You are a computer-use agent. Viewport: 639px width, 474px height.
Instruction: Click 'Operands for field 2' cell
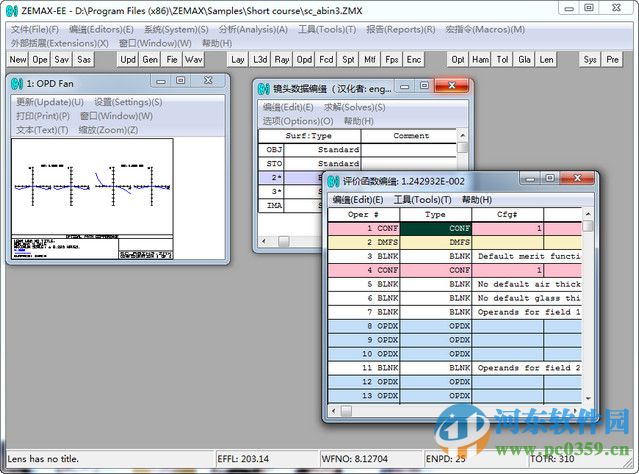pyautogui.click(x=527, y=368)
